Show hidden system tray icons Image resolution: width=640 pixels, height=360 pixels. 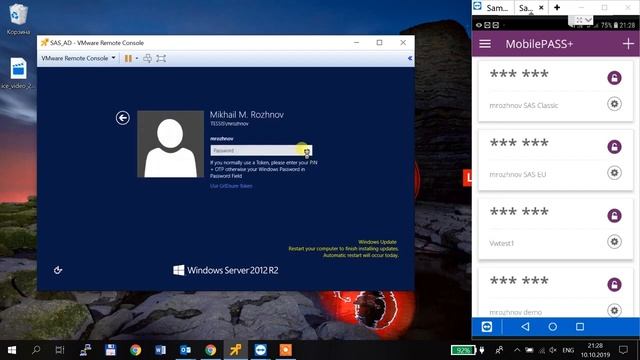(x=517, y=350)
